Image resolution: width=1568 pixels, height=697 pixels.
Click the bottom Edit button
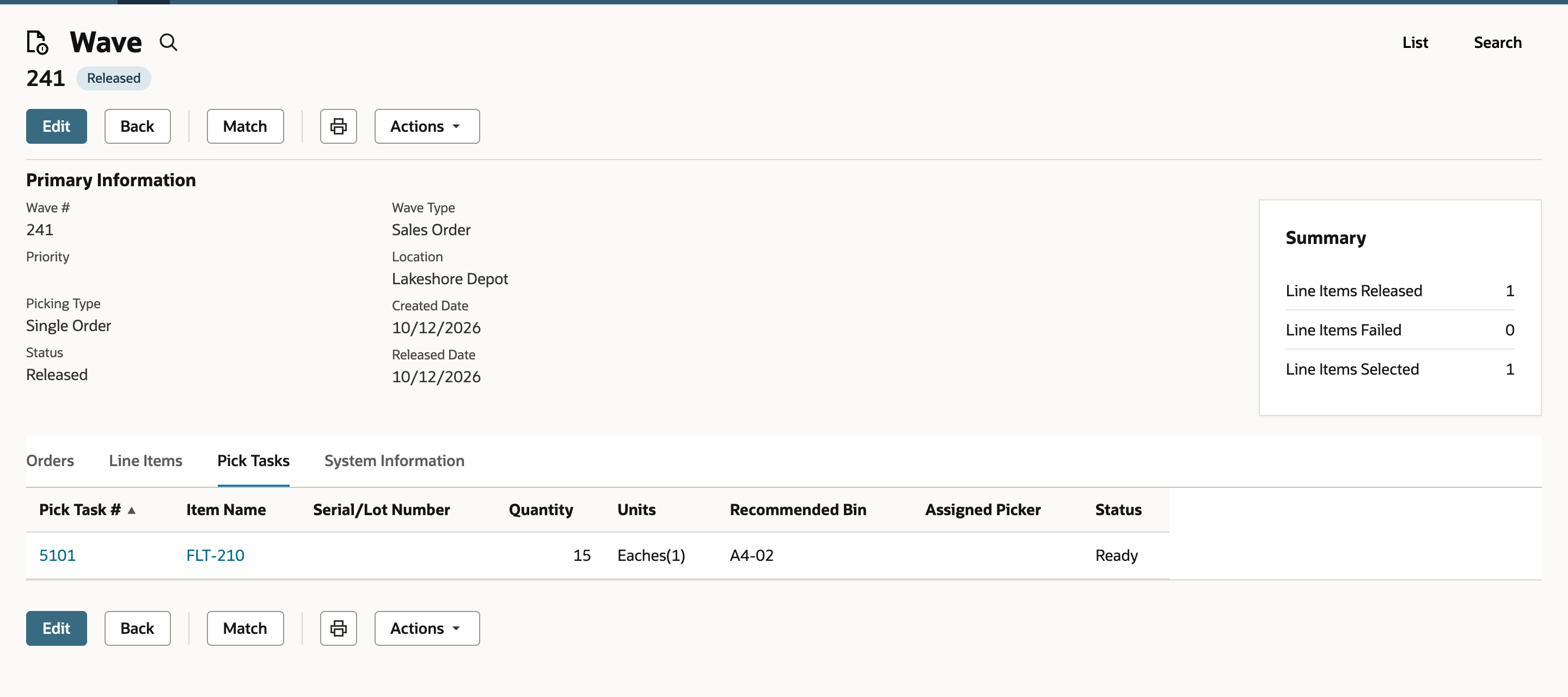[x=57, y=628]
